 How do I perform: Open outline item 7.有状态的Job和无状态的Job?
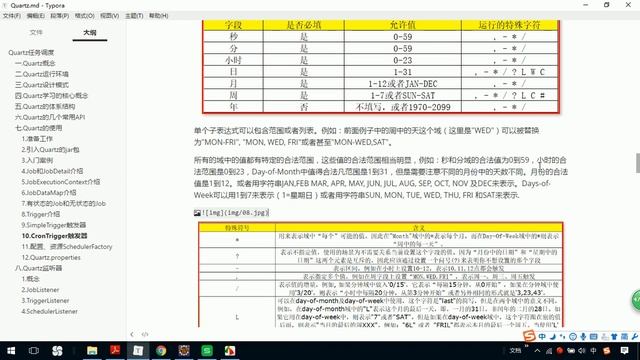point(64,203)
